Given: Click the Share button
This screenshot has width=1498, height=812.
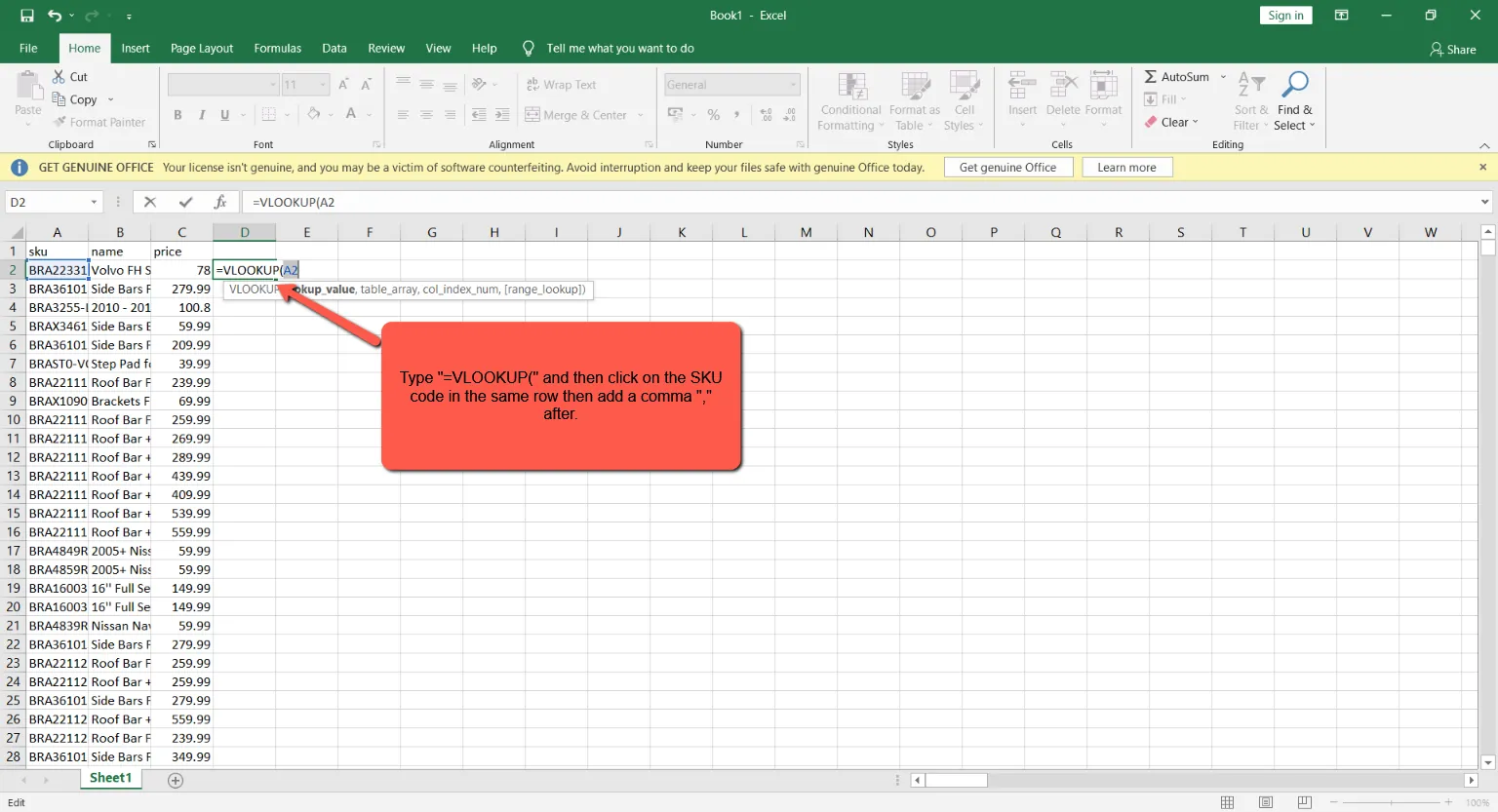Looking at the screenshot, I should pos(1453,49).
